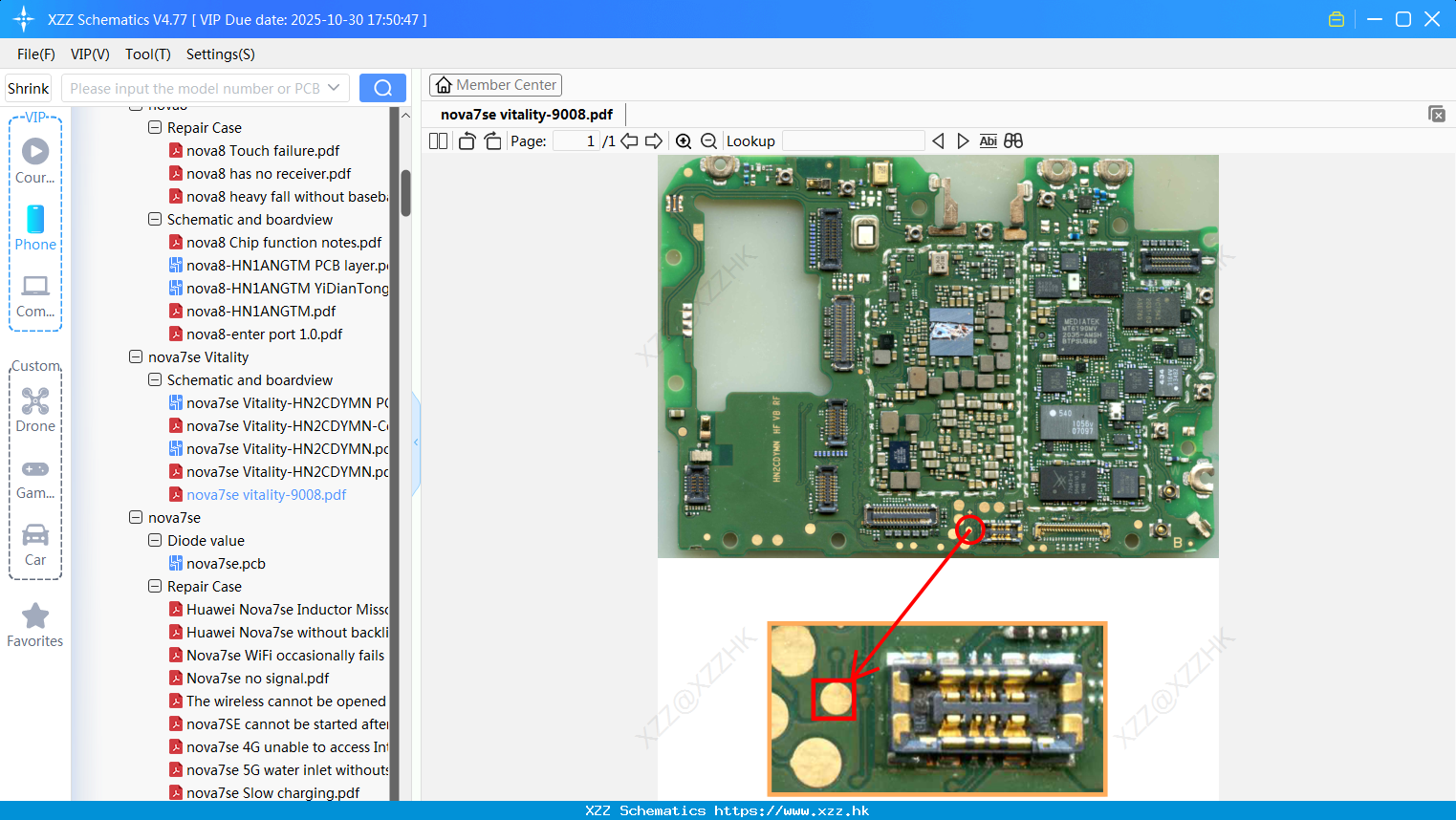
Task: Open The wireless cannot be opened file
Action: coord(286,701)
